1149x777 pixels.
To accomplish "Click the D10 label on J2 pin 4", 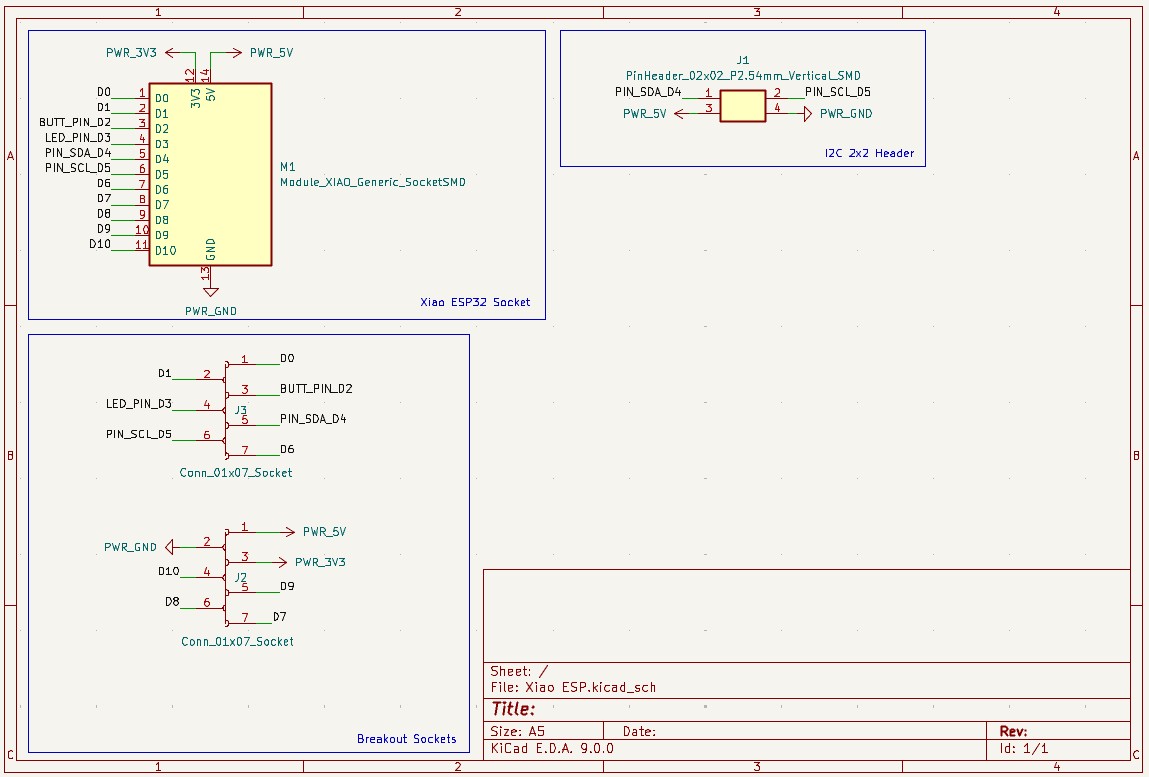I will point(169,571).
